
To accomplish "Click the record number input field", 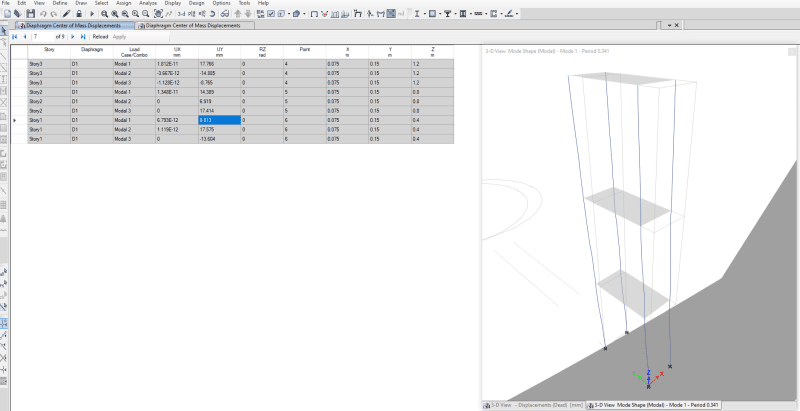I will point(43,37).
